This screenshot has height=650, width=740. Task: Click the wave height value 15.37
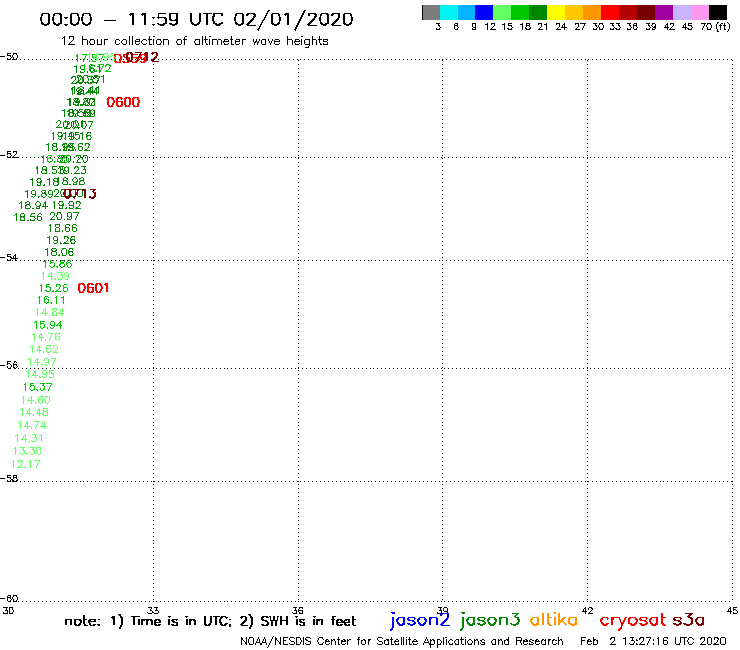click(x=38, y=387)
